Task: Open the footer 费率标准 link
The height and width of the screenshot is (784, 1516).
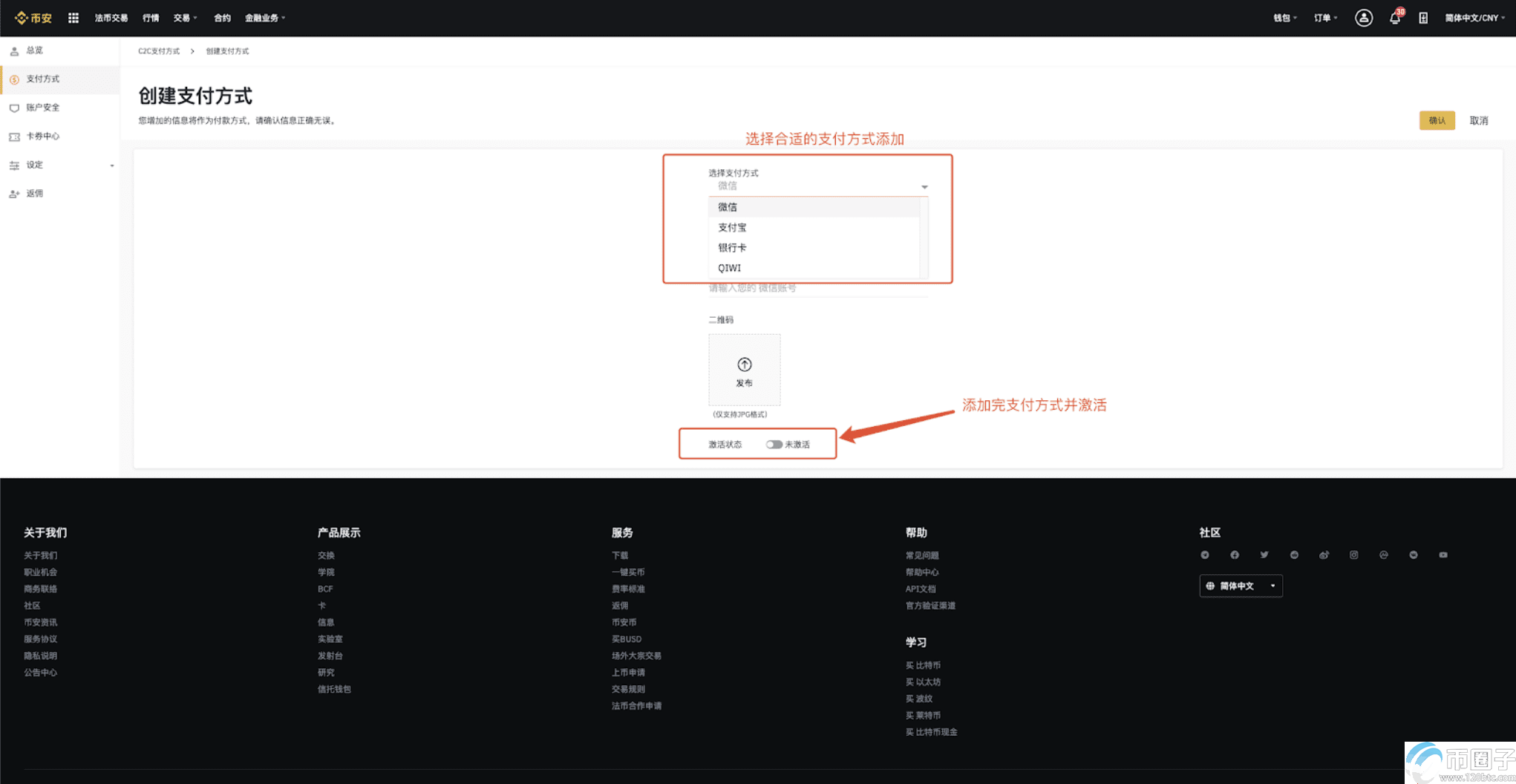Action: [x=628, y=589]
